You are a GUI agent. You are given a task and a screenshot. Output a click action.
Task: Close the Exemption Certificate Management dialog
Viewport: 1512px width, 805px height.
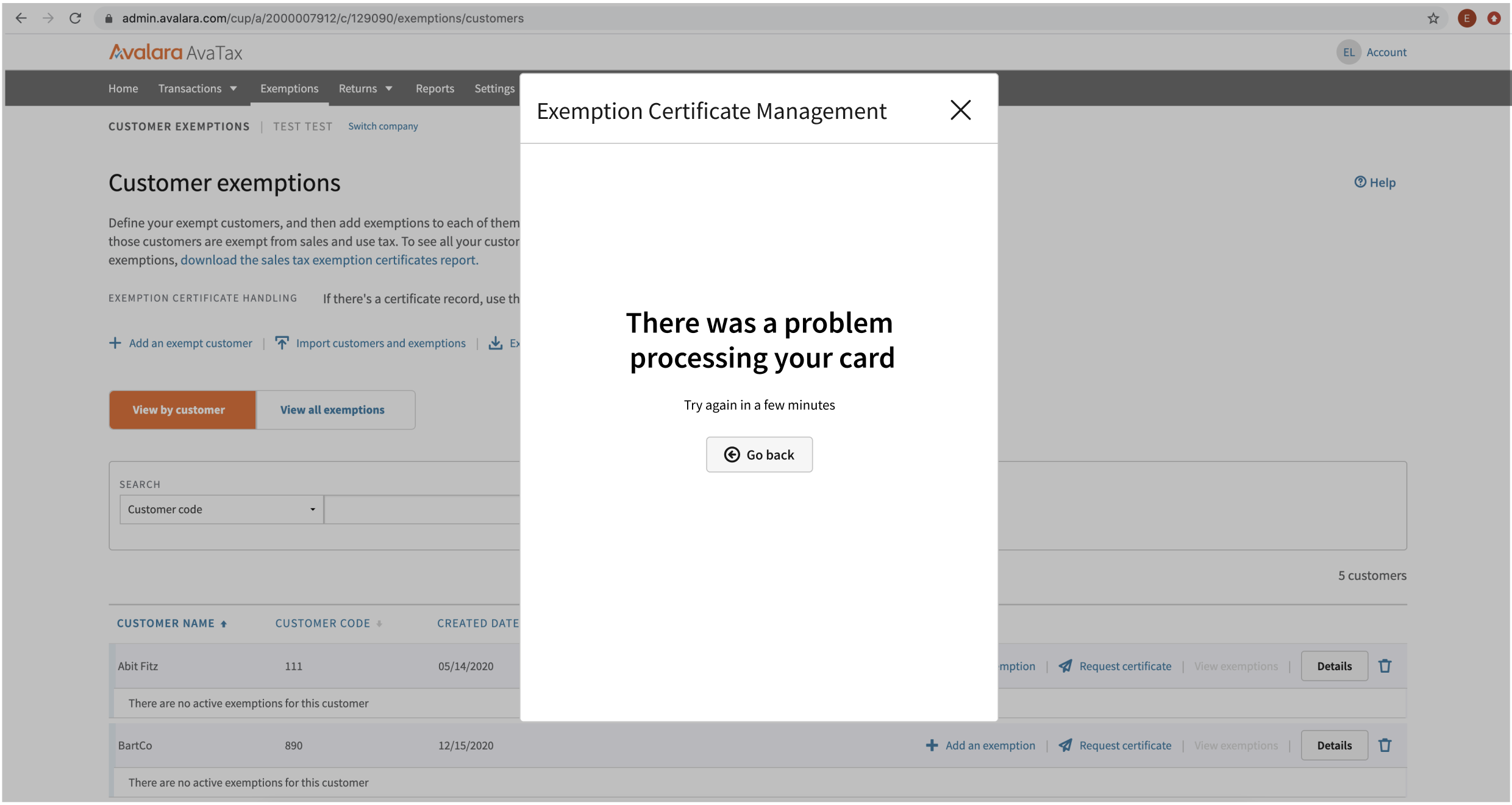(x=960, y=110)
